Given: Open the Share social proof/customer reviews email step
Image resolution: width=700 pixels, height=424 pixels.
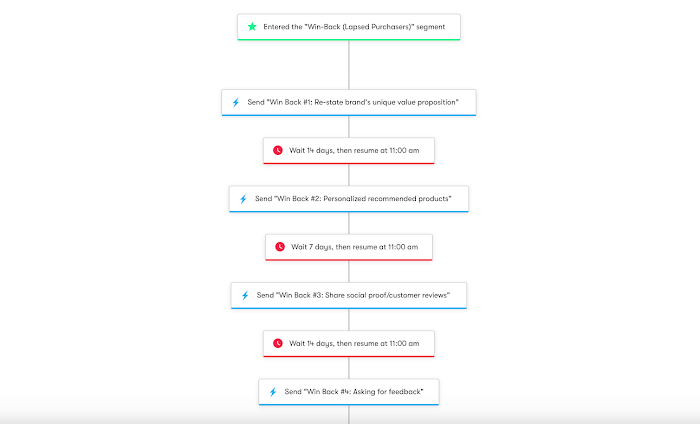Looking at the screenshot, I should tap(349, 295).
